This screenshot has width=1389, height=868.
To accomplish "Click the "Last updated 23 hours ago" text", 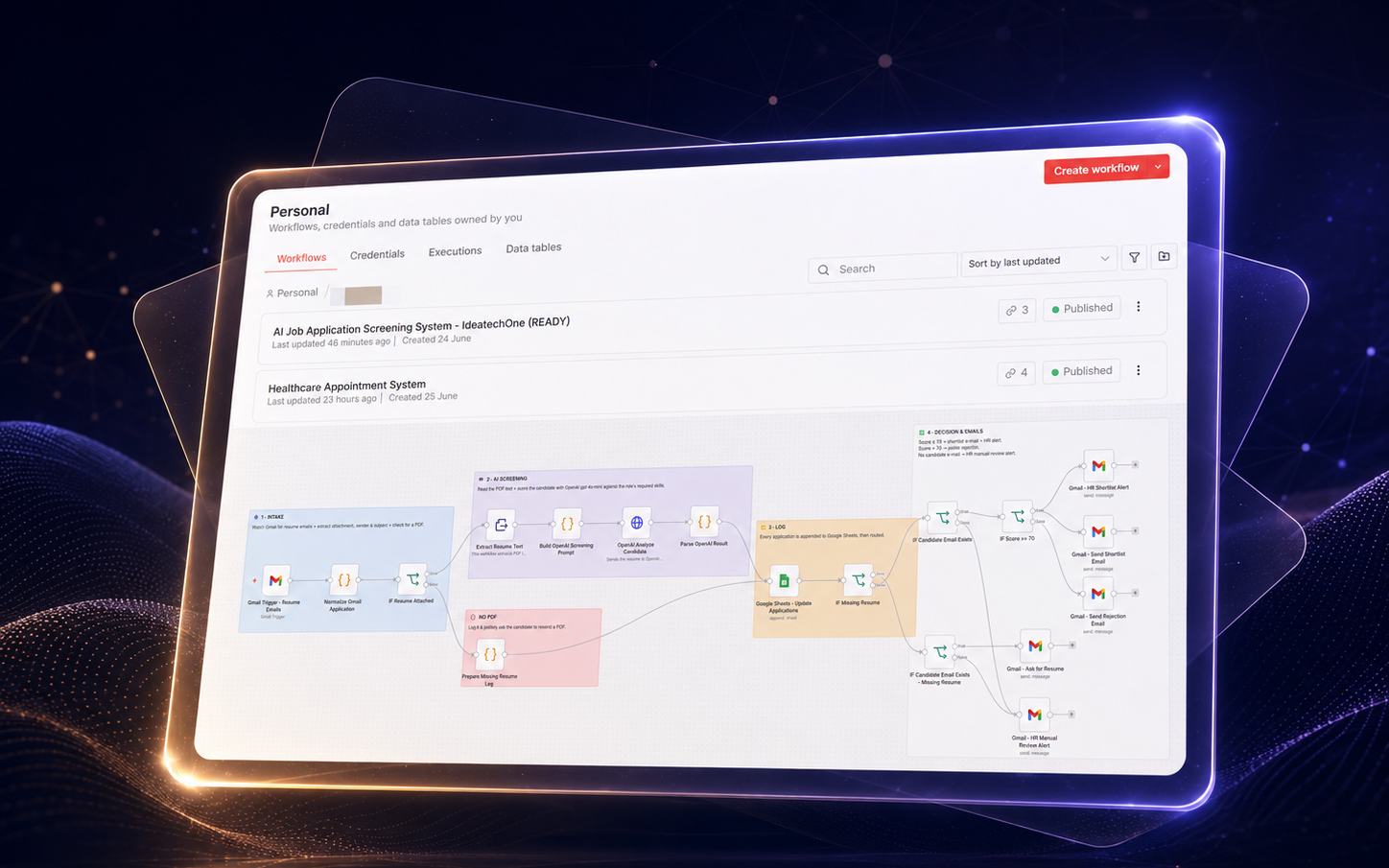I will (321, 400).
